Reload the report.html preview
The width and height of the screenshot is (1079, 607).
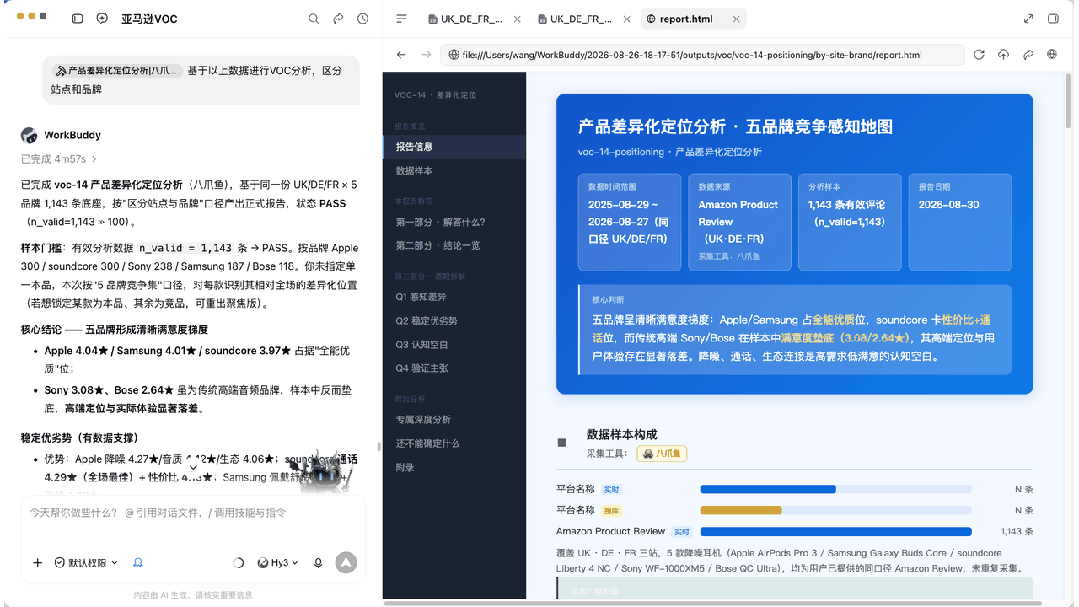pos(979,54)
